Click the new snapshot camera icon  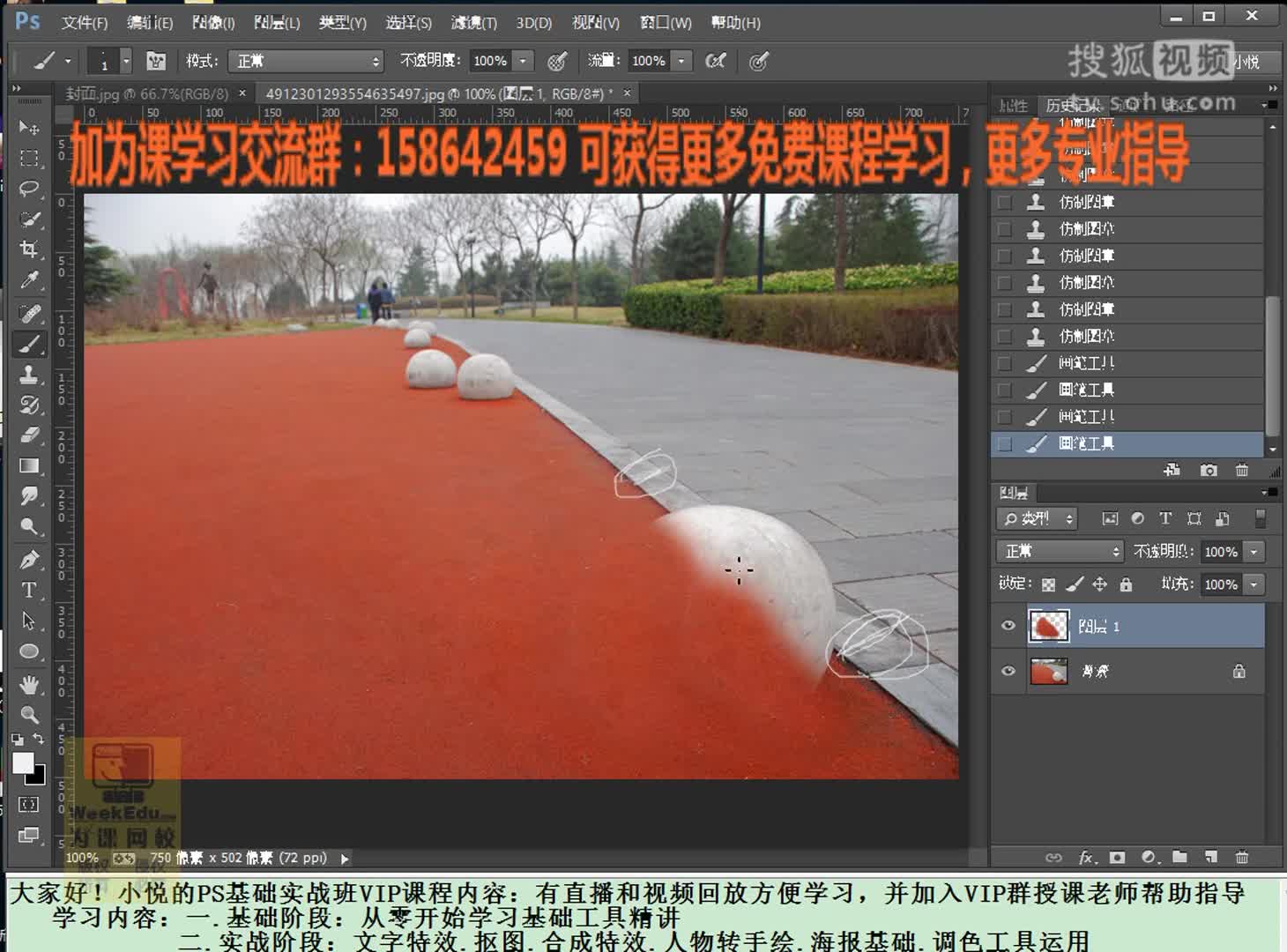(x=1208, y=470)
